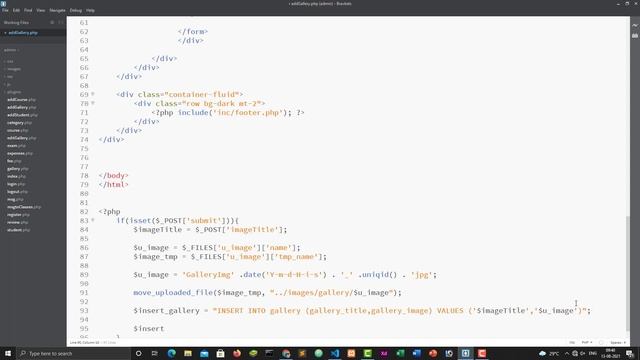Open PowerPoint from taskbar
This screenshot has width=640, height=360.
(x=433, y=353)
